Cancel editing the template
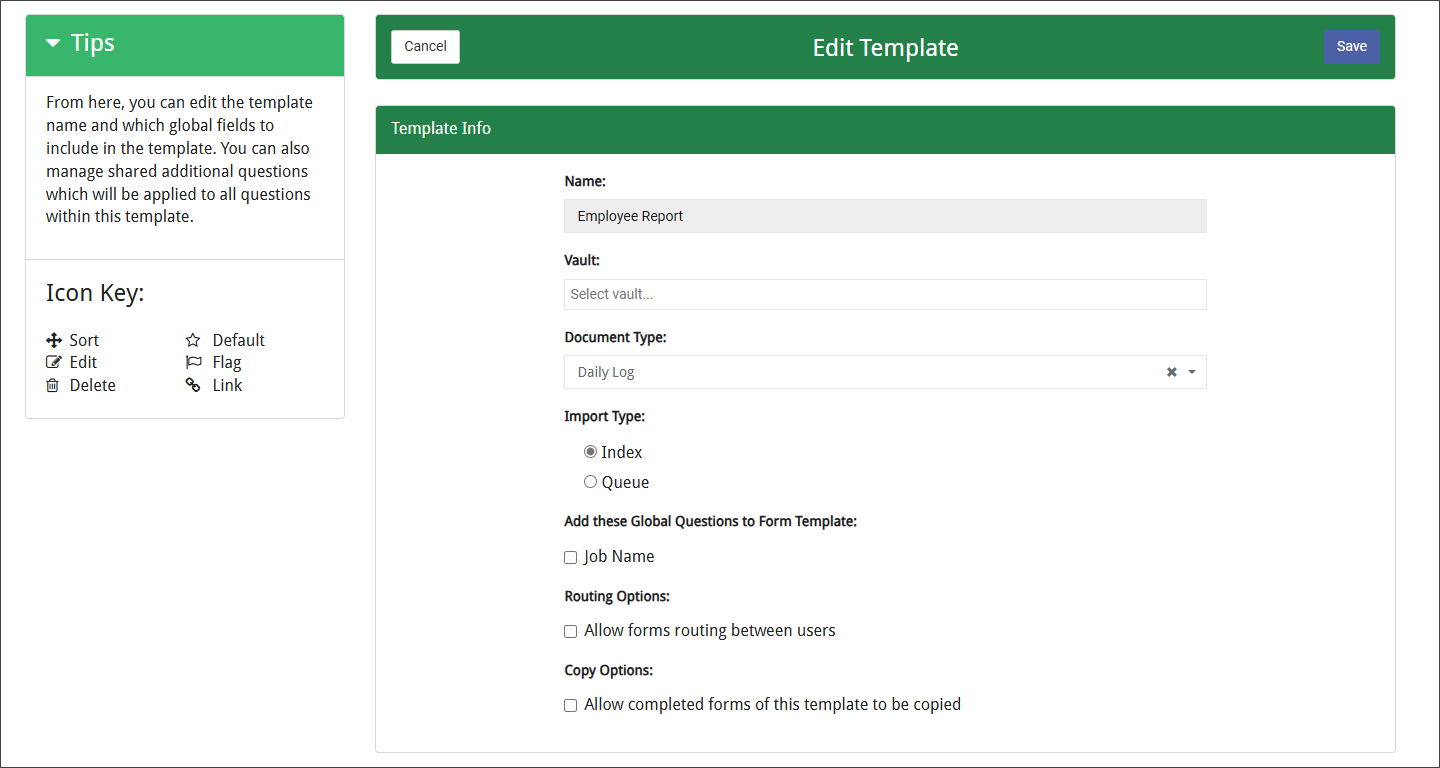The image size is (1440, 768). coord(425,46)
